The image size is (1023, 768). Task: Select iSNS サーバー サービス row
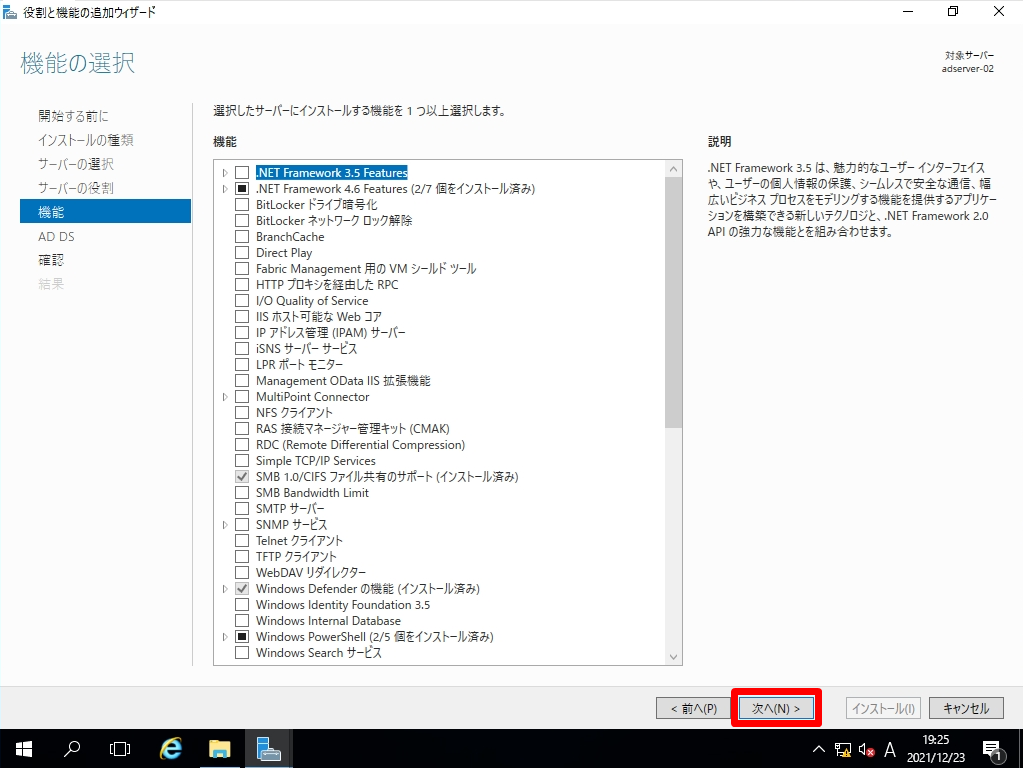[306, 349]
